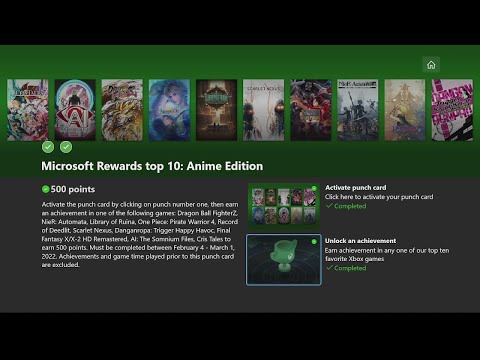Open One Piece Pirate Warriors 4 cover
The width and height of the screenshot is (480, 360).
(x=311, y=110)
